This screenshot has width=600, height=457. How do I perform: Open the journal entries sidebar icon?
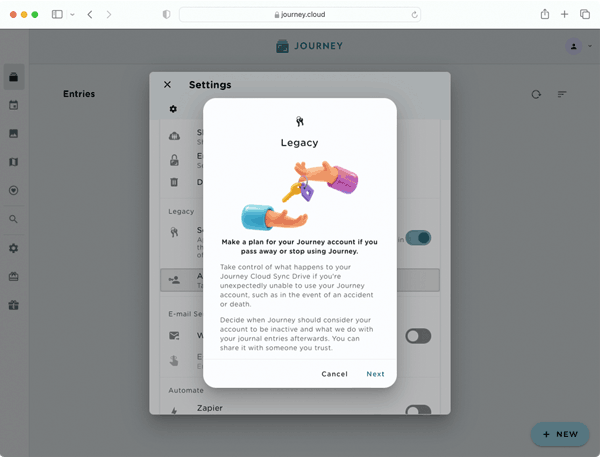14,77
